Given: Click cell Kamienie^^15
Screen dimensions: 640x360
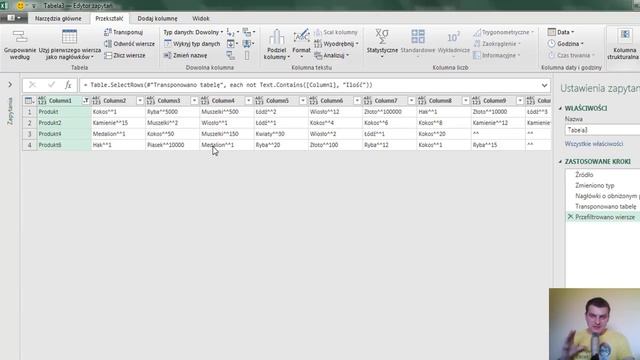Looking at the screenshot, I should (x=118, y=123).
